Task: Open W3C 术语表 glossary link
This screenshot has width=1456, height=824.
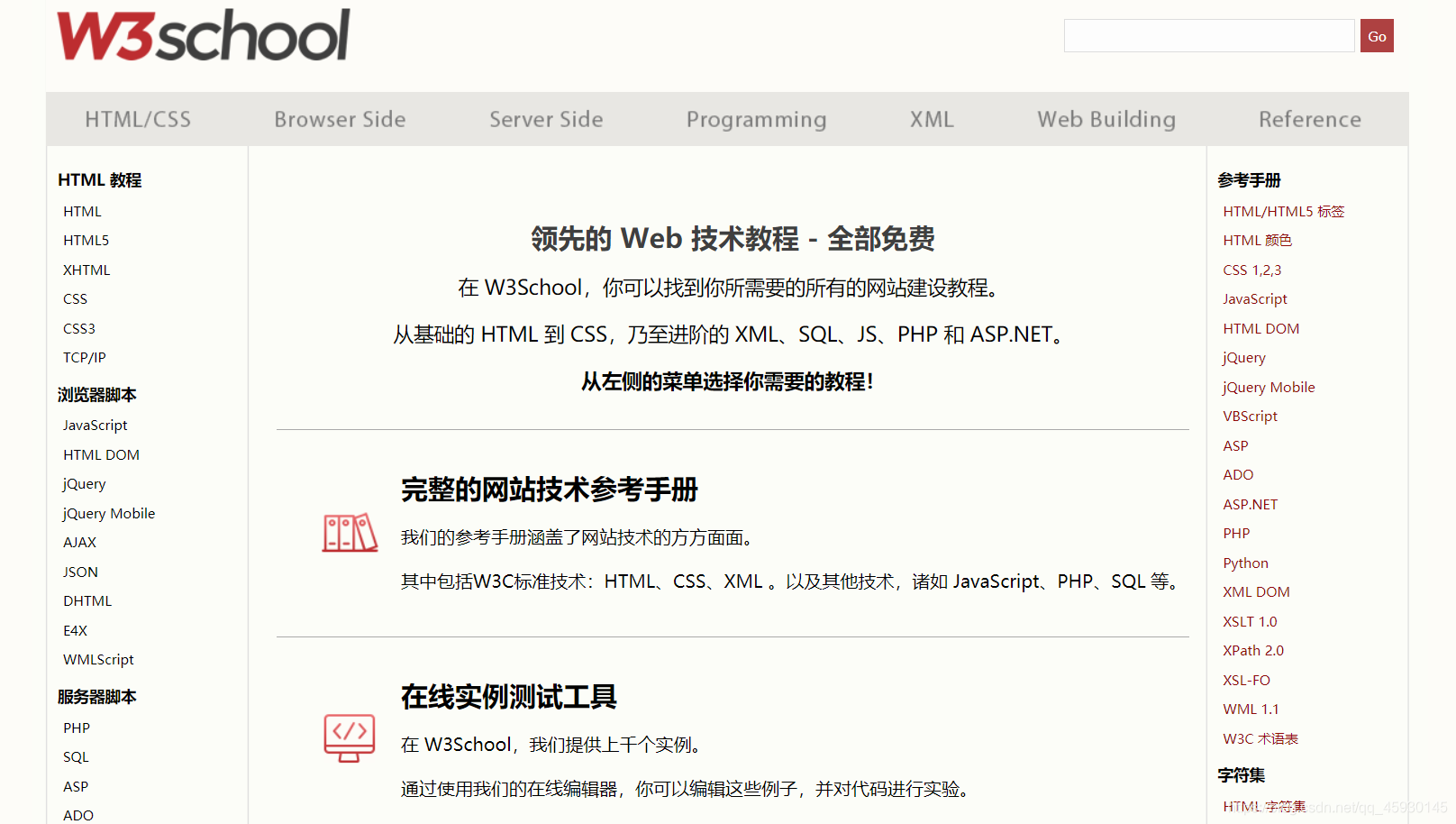Action: coord(1260,738)
